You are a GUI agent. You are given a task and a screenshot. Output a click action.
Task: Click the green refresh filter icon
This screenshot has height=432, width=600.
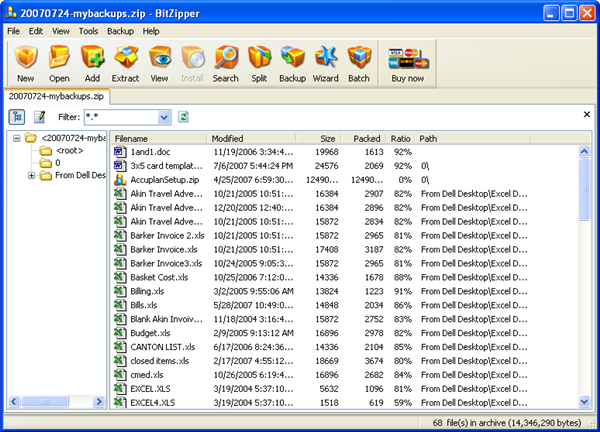[184, 117]
